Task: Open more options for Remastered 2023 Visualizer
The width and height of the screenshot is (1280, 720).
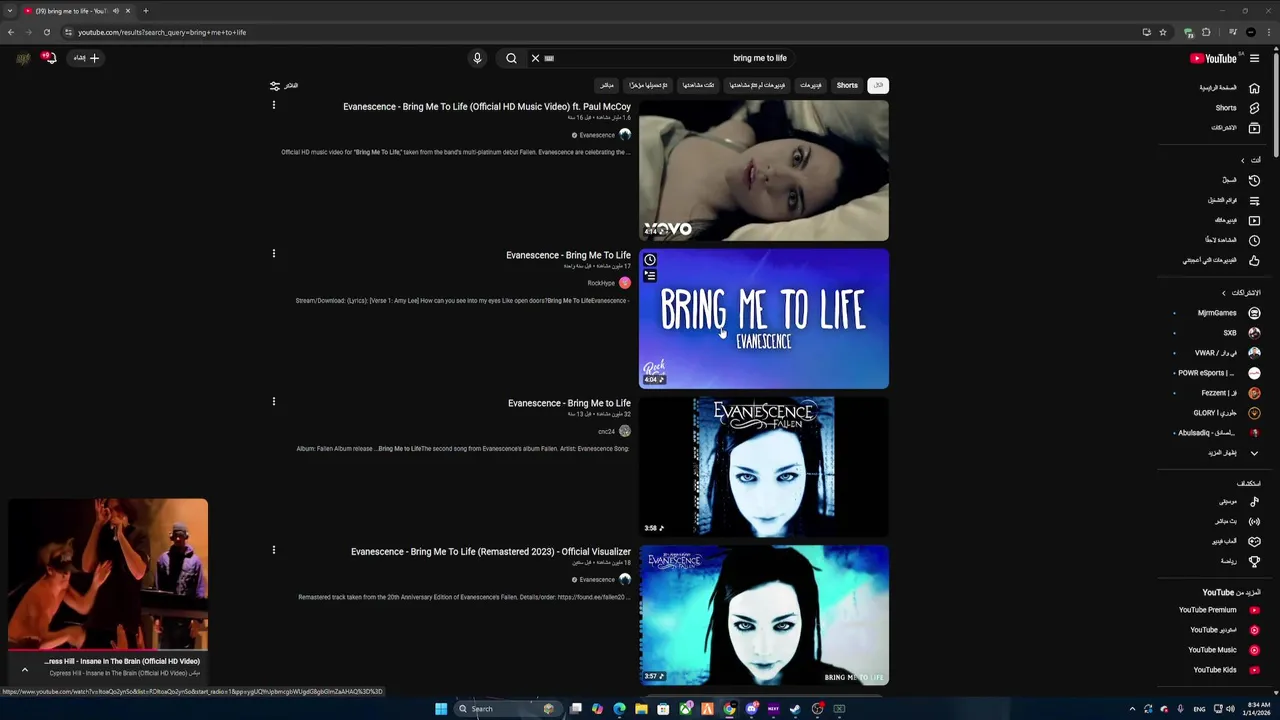Action: [273, 549]
